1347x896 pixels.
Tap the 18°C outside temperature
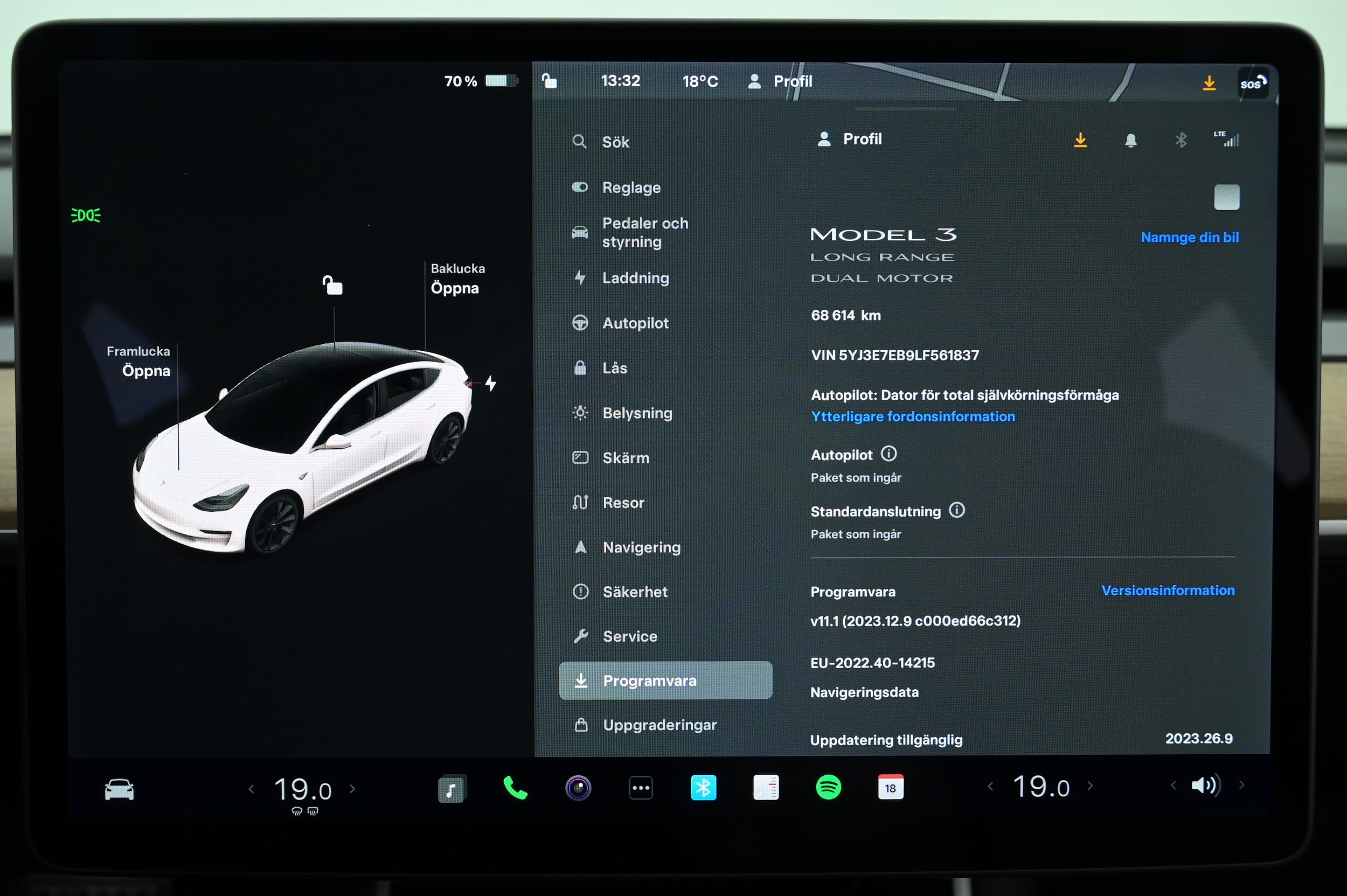[x=700, y=82]
